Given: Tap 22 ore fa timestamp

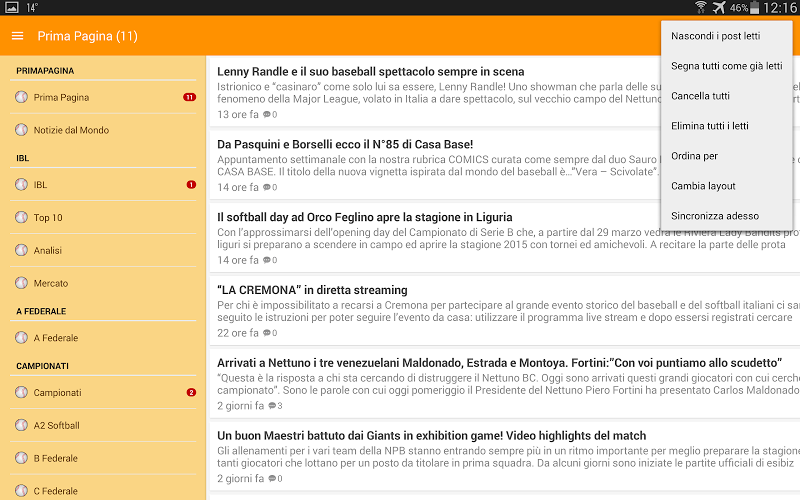Looking at the screenshot, I should [x=238, y=333].
